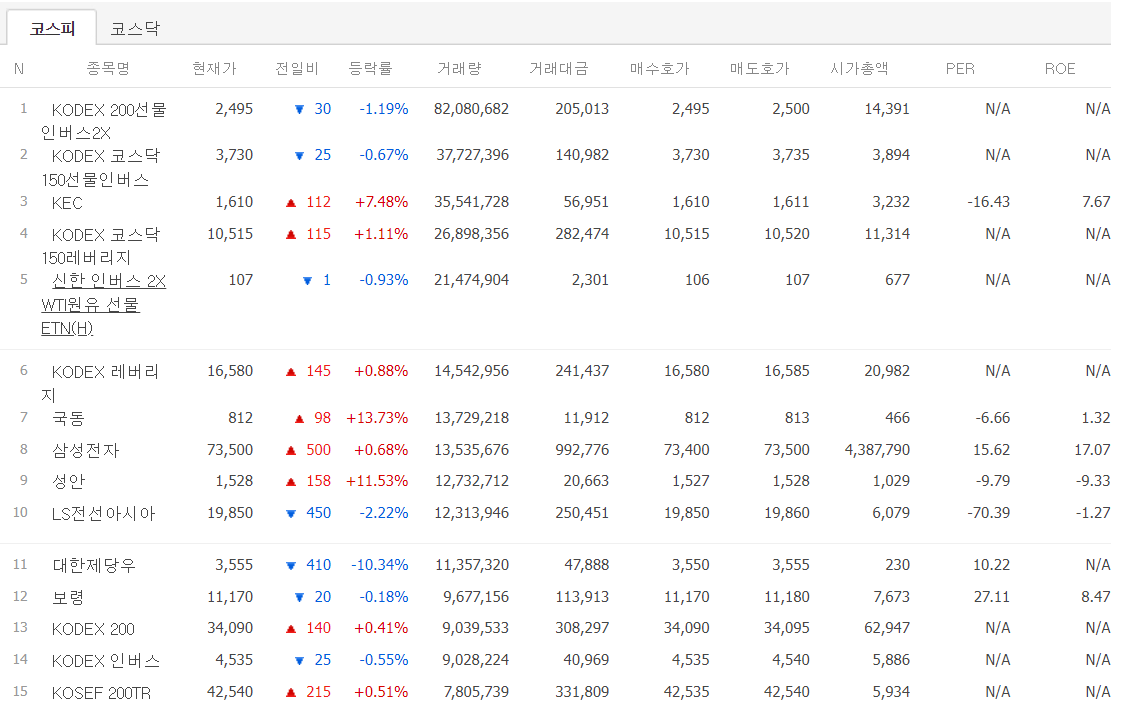
Task: Click the 매도호가 column header
Action: pos(759,69)
